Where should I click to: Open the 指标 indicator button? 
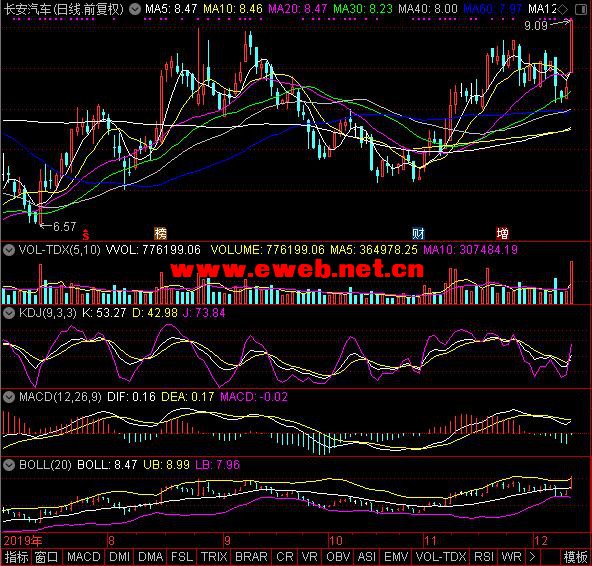[x=16, y=557]
